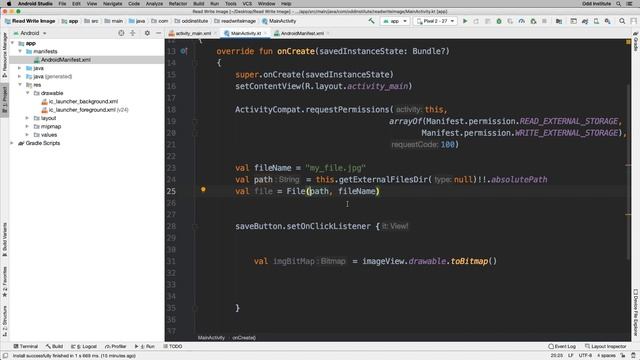640x360 pixels.
Task: Open the Refactor menu
Action: point(178,3)
